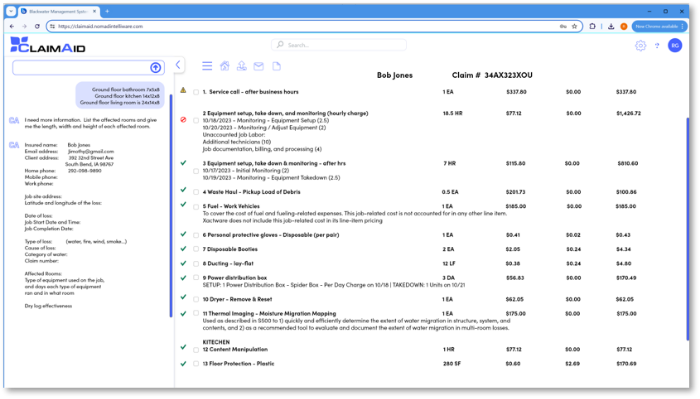Click into the top Search field
700x399 pixels.
pyautogui.click(x=339, y=45)
